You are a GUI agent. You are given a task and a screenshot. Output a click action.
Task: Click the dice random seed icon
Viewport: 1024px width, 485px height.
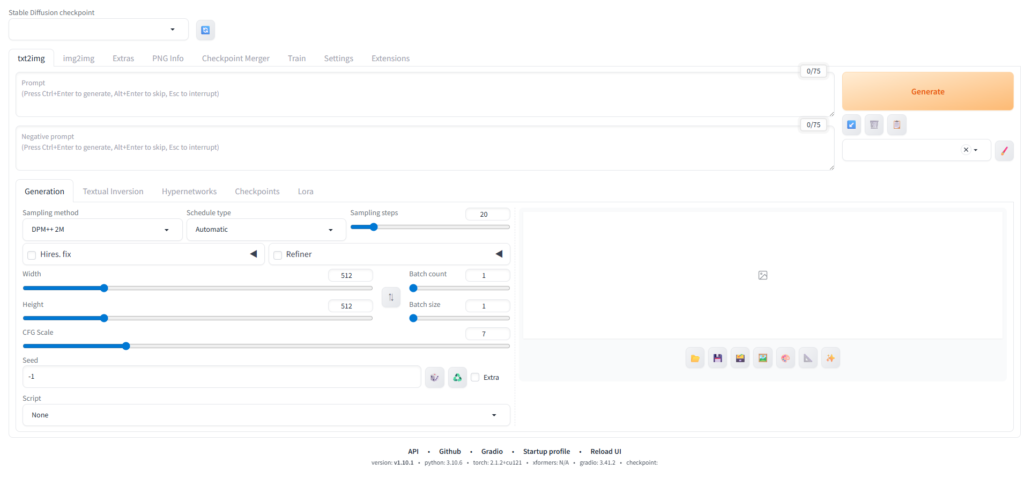tap(434, 377)
